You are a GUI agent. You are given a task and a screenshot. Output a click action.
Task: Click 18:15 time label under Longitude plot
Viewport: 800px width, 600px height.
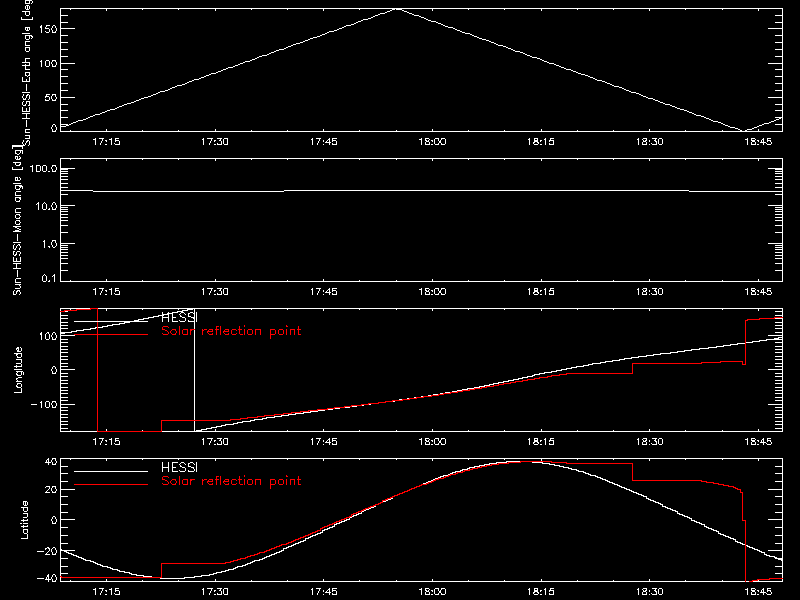pyautogui.click(x=541, y=442)
